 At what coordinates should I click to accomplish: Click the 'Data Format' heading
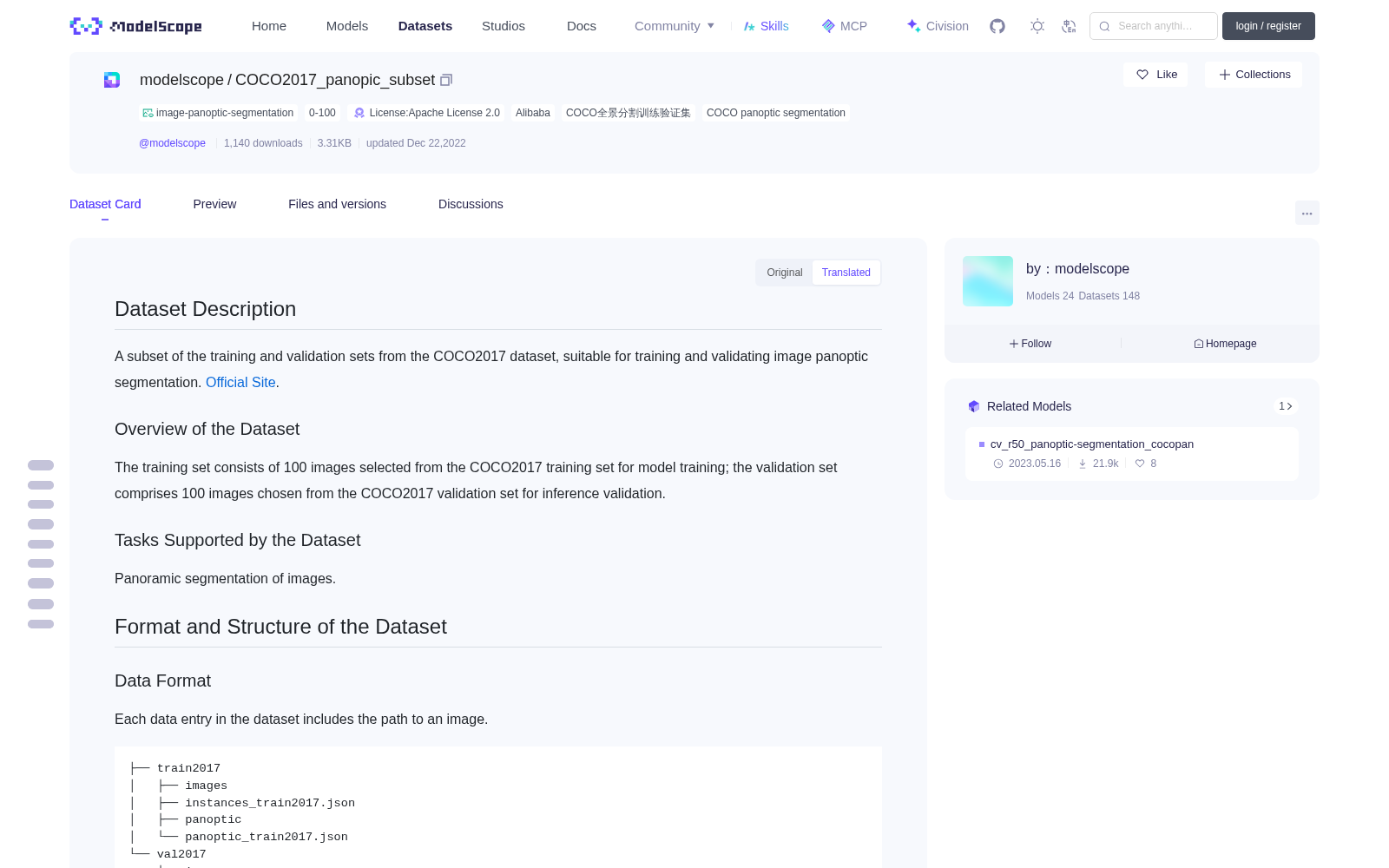[x=162, y=681]
